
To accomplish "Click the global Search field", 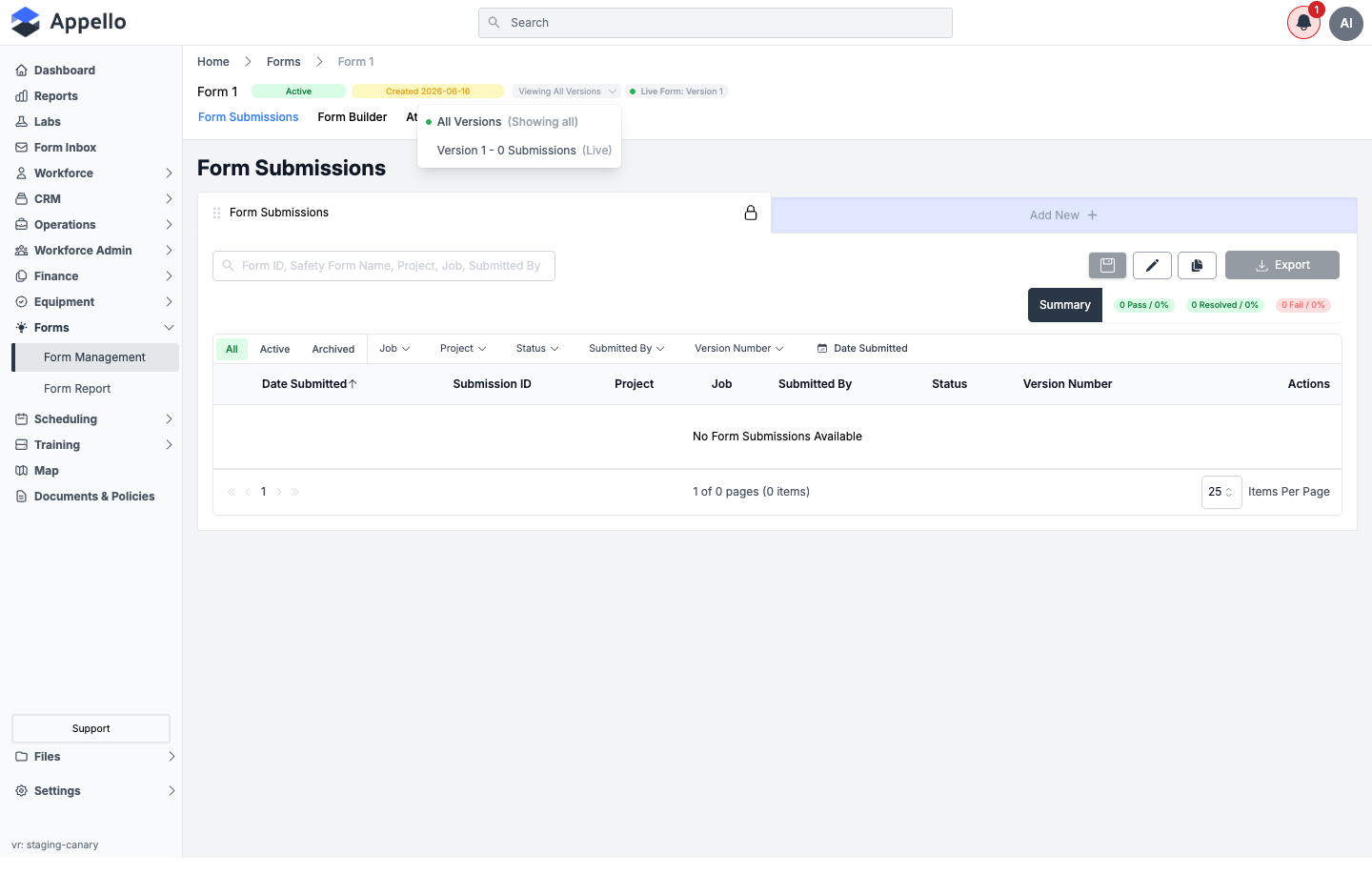I will pyautogui.click(x=716, y=23).
